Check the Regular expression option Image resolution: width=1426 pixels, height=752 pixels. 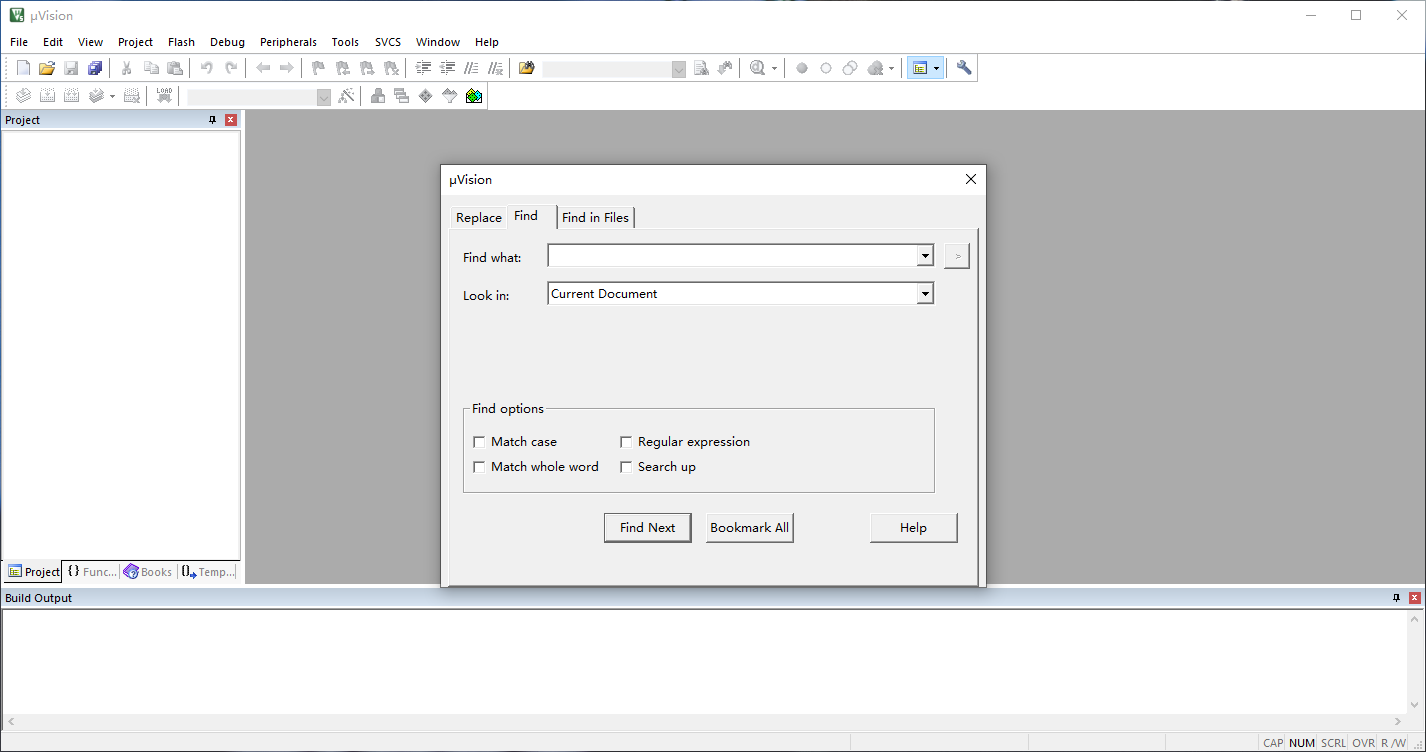[x=627, y=442]
